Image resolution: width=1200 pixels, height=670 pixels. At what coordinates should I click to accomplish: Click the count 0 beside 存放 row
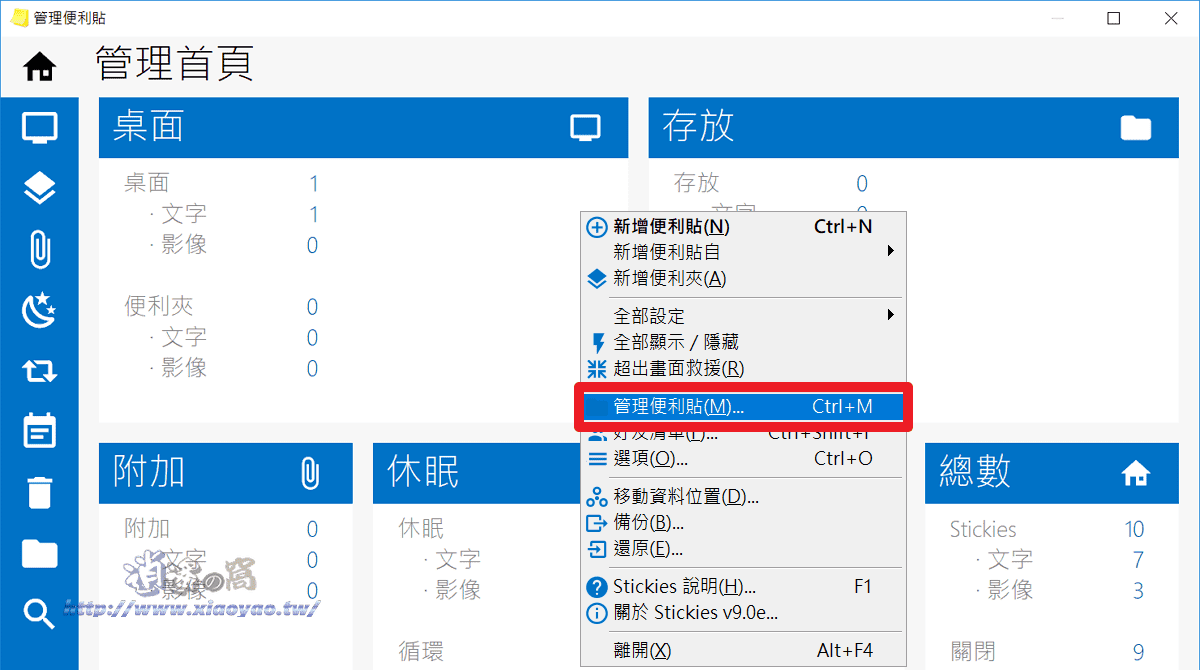click(x=862, y=184)
